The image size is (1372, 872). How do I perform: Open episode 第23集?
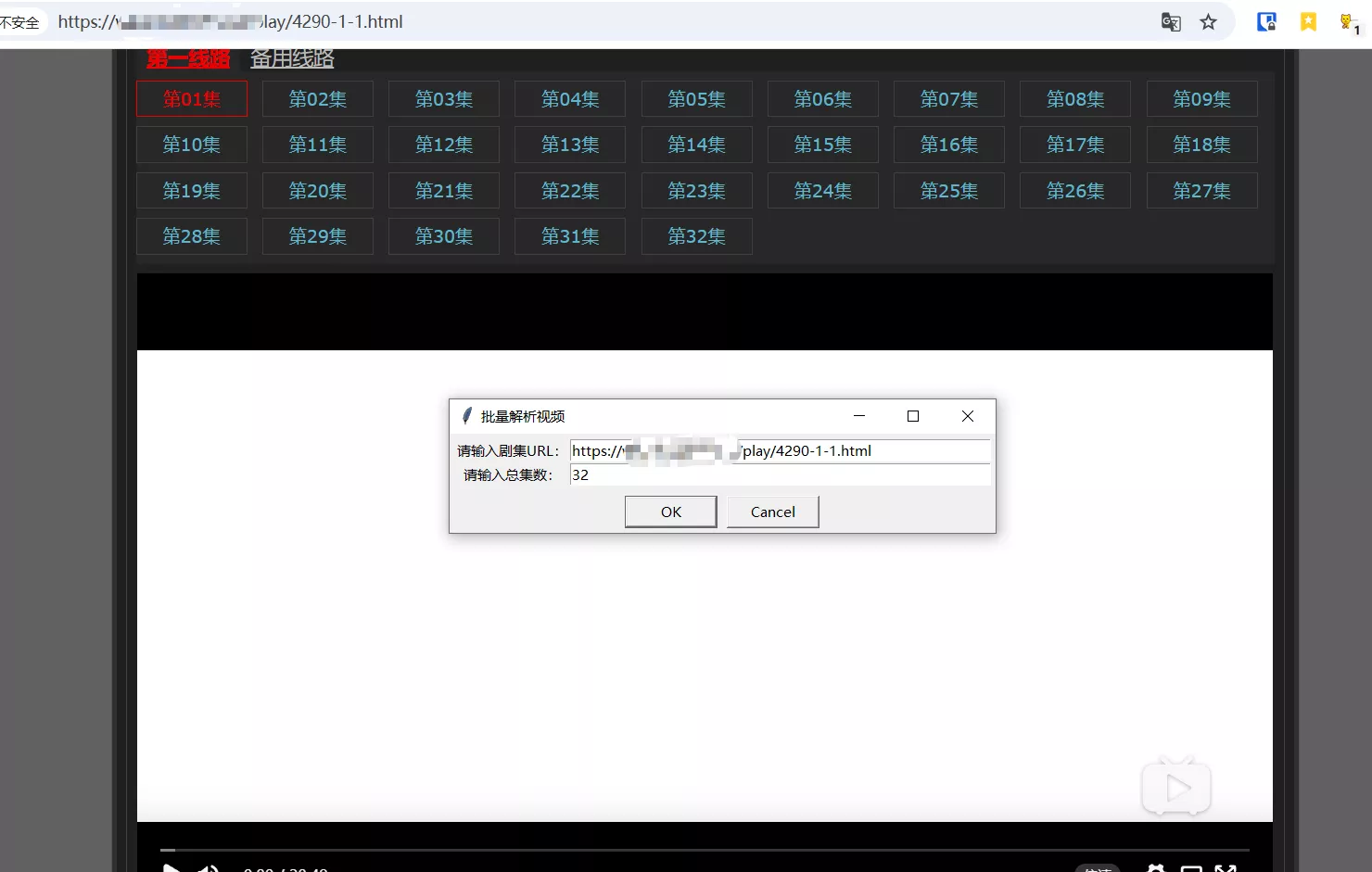[x=697, y=191]
